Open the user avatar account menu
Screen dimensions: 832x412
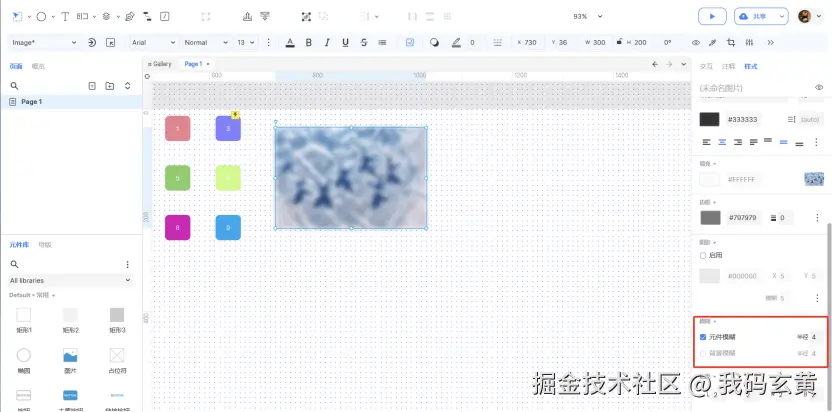810,16
